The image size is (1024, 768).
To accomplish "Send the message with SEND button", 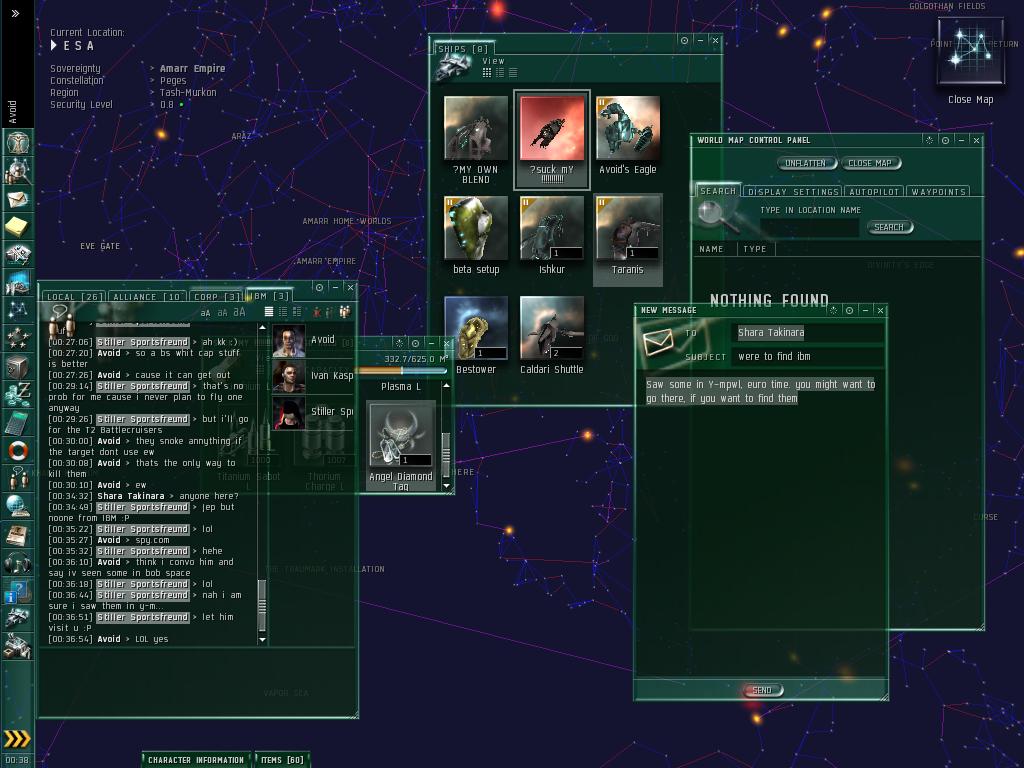I will coord(762,690).
